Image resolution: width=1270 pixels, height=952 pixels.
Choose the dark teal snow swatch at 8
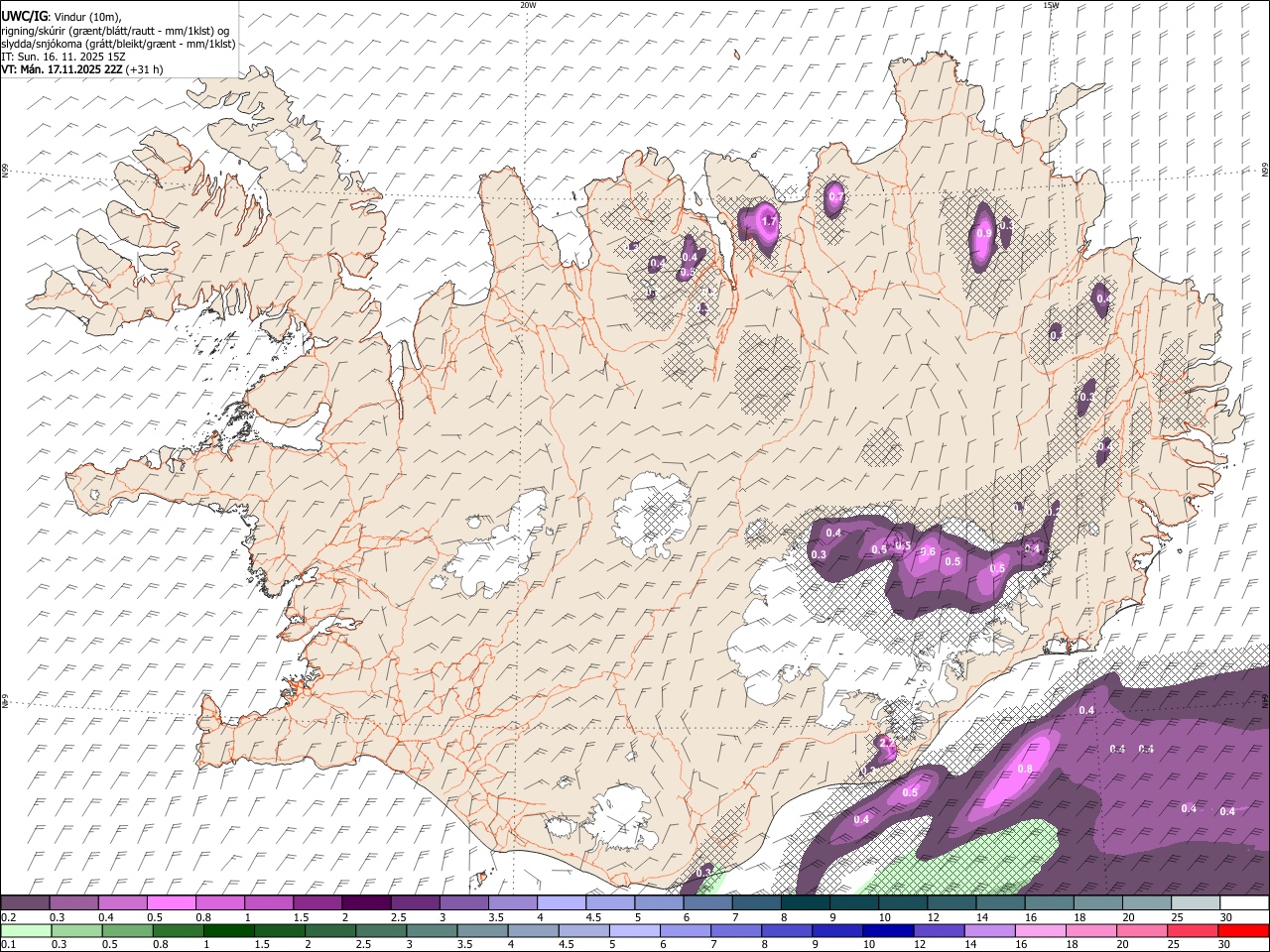[805, 902]
